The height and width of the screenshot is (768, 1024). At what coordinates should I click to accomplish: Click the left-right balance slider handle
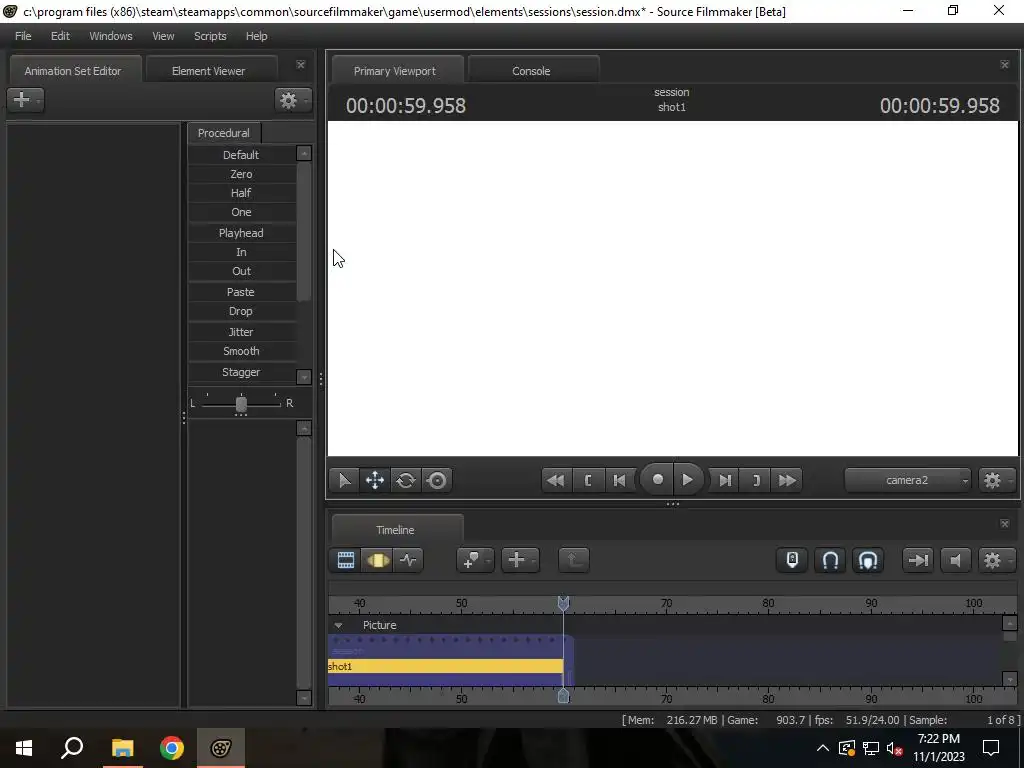click(x=241, y=404)
